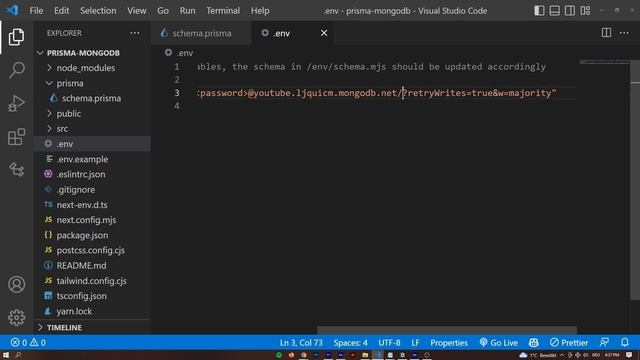
Task: Toggle bottom panel layout icon
Action: pos(554,11)
